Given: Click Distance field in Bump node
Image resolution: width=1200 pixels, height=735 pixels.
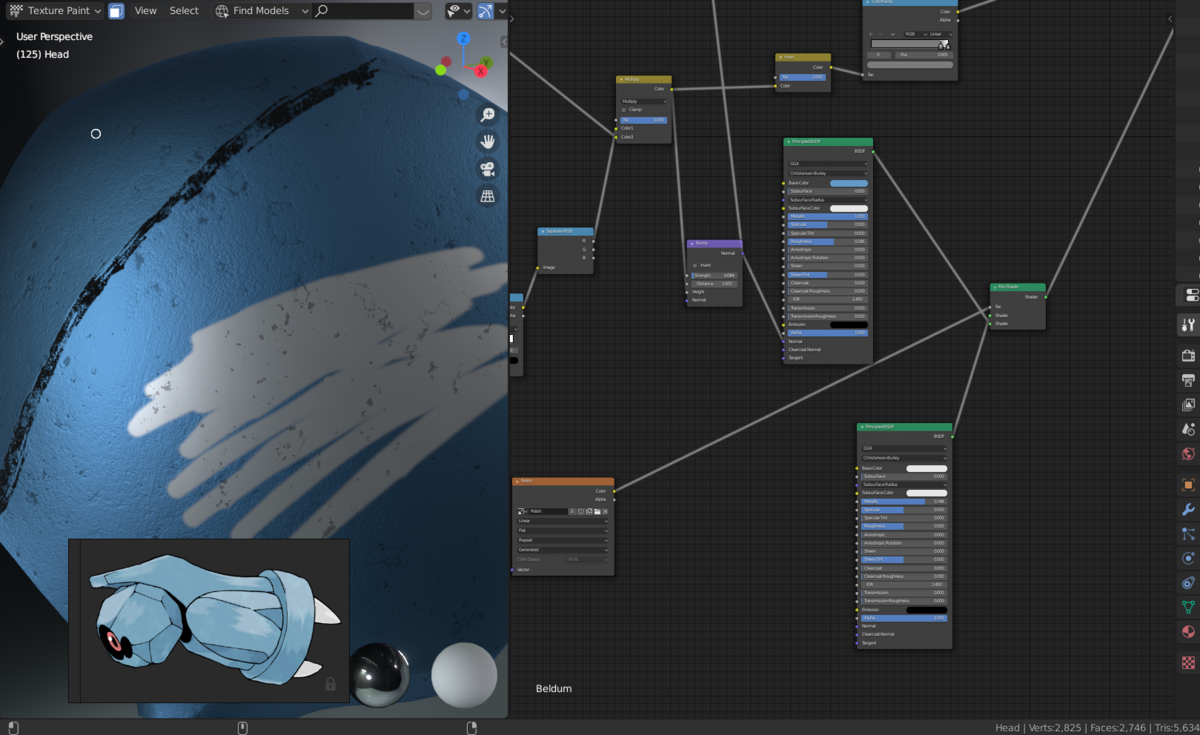Looking at the screenshot, I should click(x=714, y=284).
